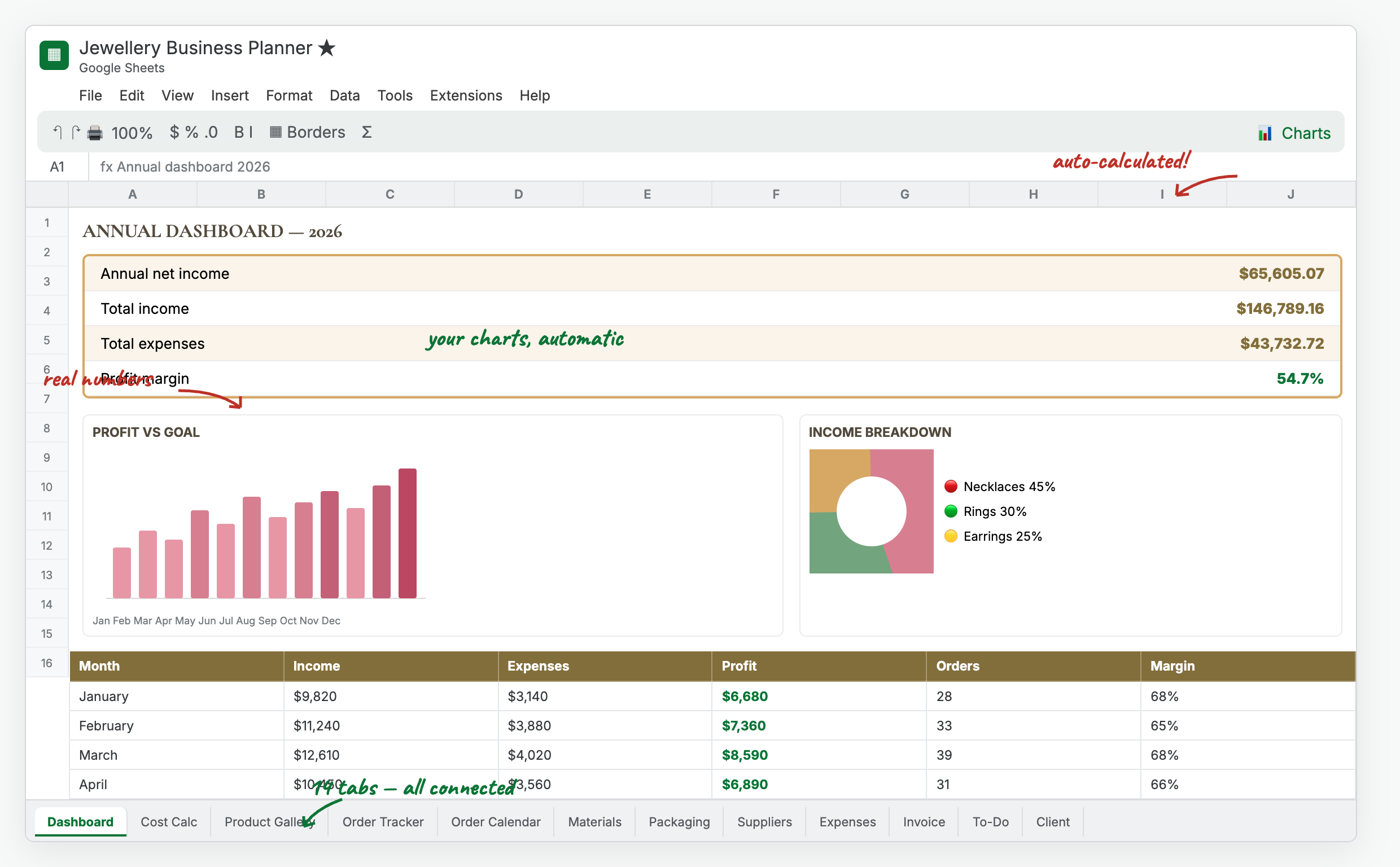Switch to the Order Tracker tab
The height and width of the screenshot is (867, 1400).
tap(382, 822)
